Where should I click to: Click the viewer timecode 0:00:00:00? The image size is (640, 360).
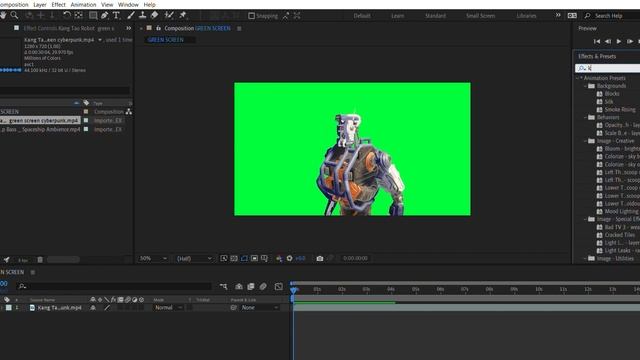point(355,258)
